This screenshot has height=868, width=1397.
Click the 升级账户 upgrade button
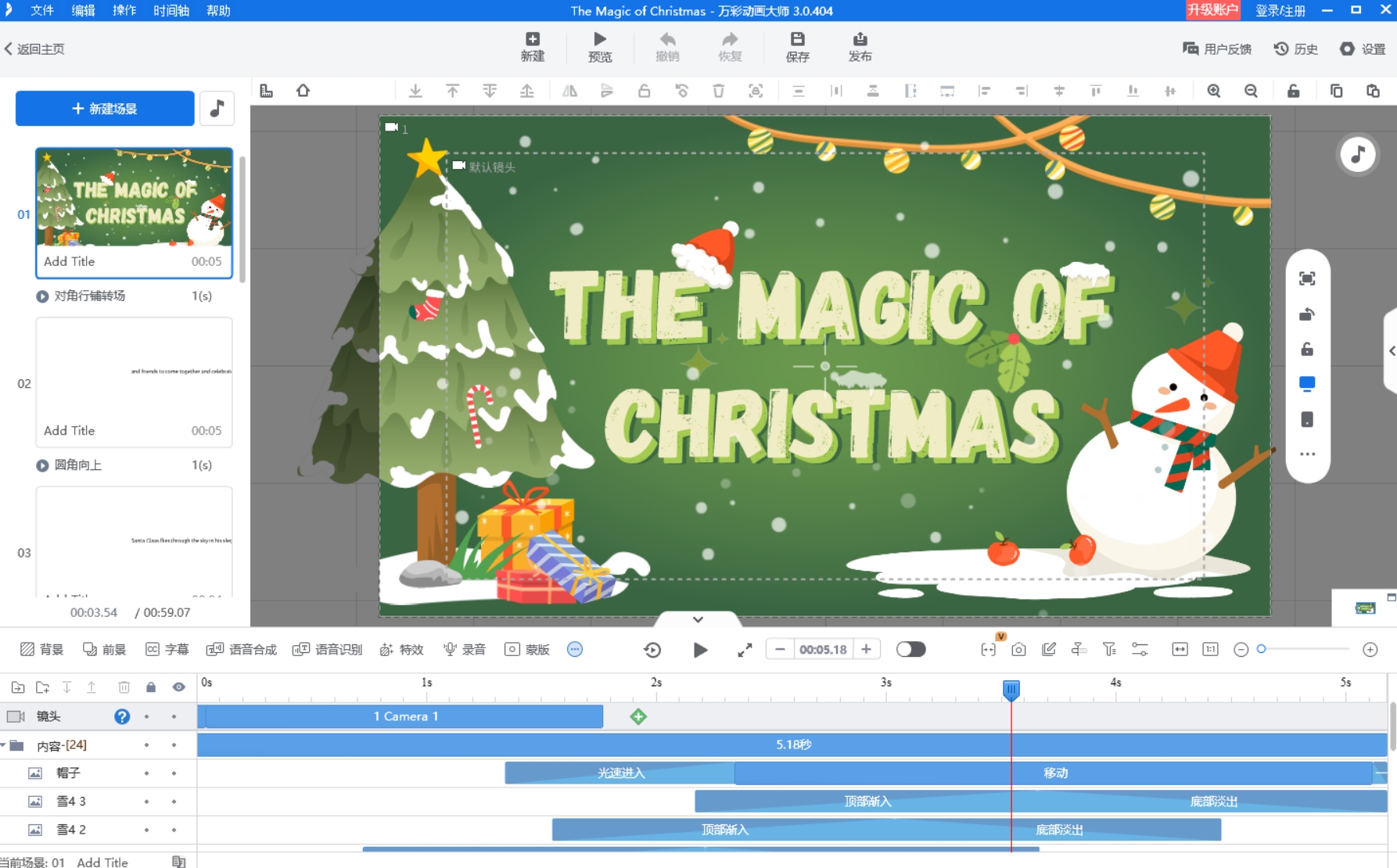tap(1212, 10)
